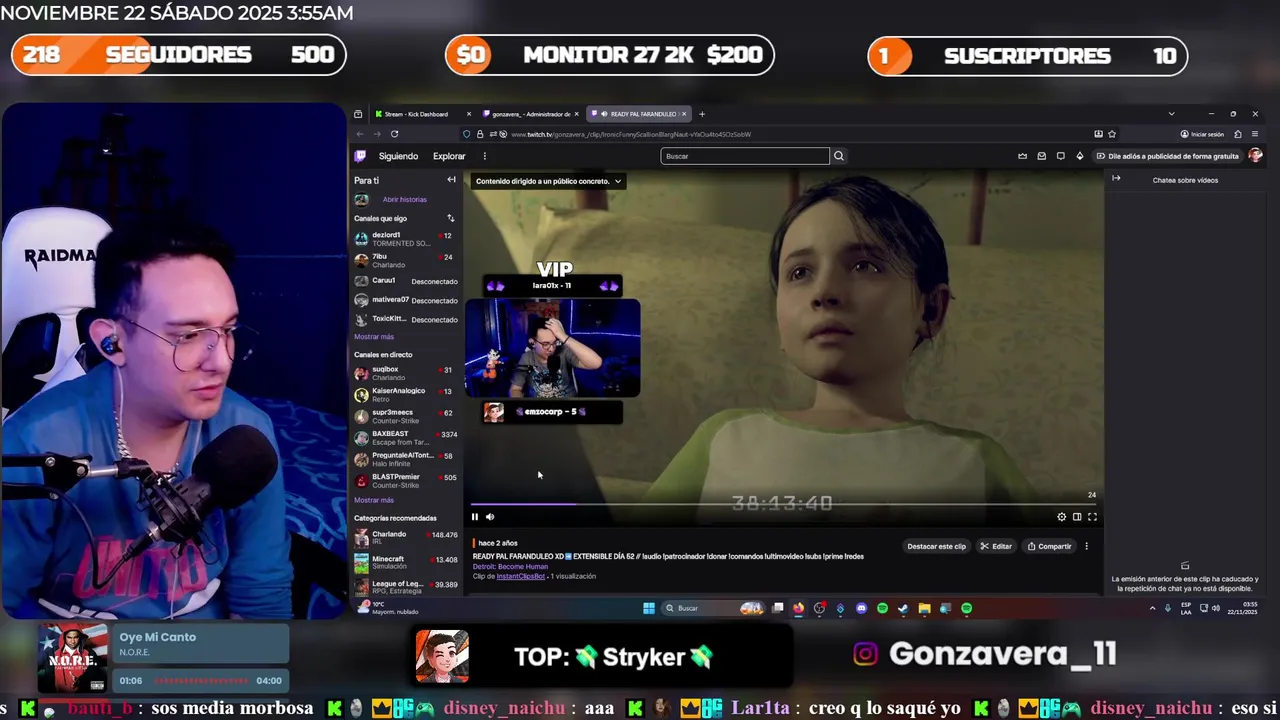1280x720 pixels.
Task: Open the user avatar menu on Twitch
Action: (1255, 156)
